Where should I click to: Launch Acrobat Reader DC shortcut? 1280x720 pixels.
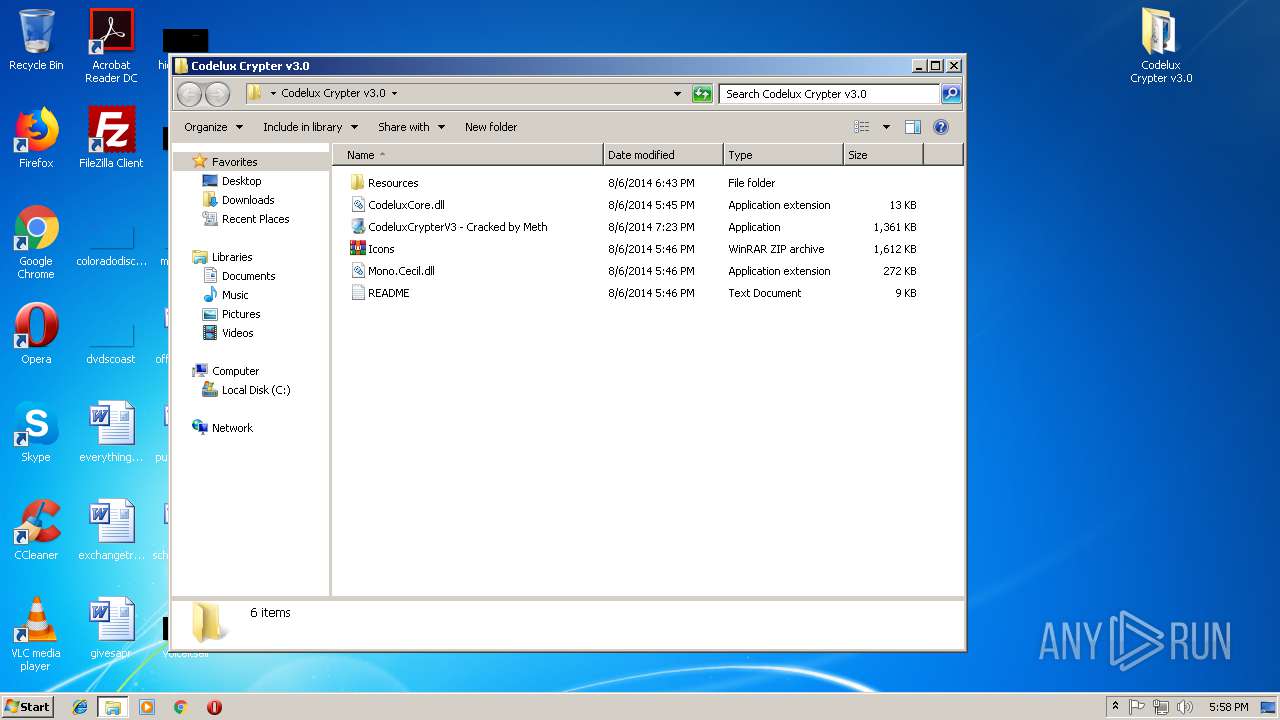[111, 46]
